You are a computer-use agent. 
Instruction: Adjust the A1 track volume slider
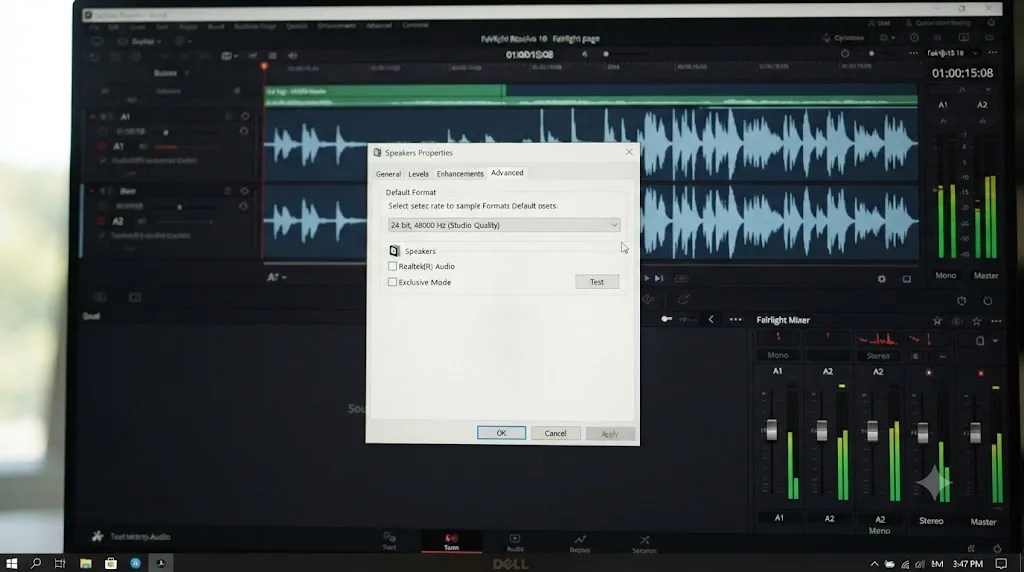pyautogui.click(x=166, y=132)
